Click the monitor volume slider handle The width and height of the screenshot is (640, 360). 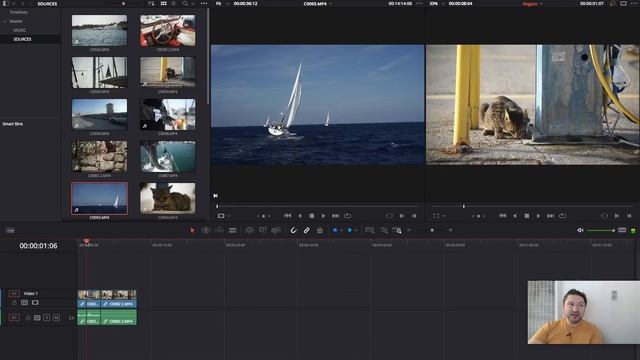click(613, 231)
